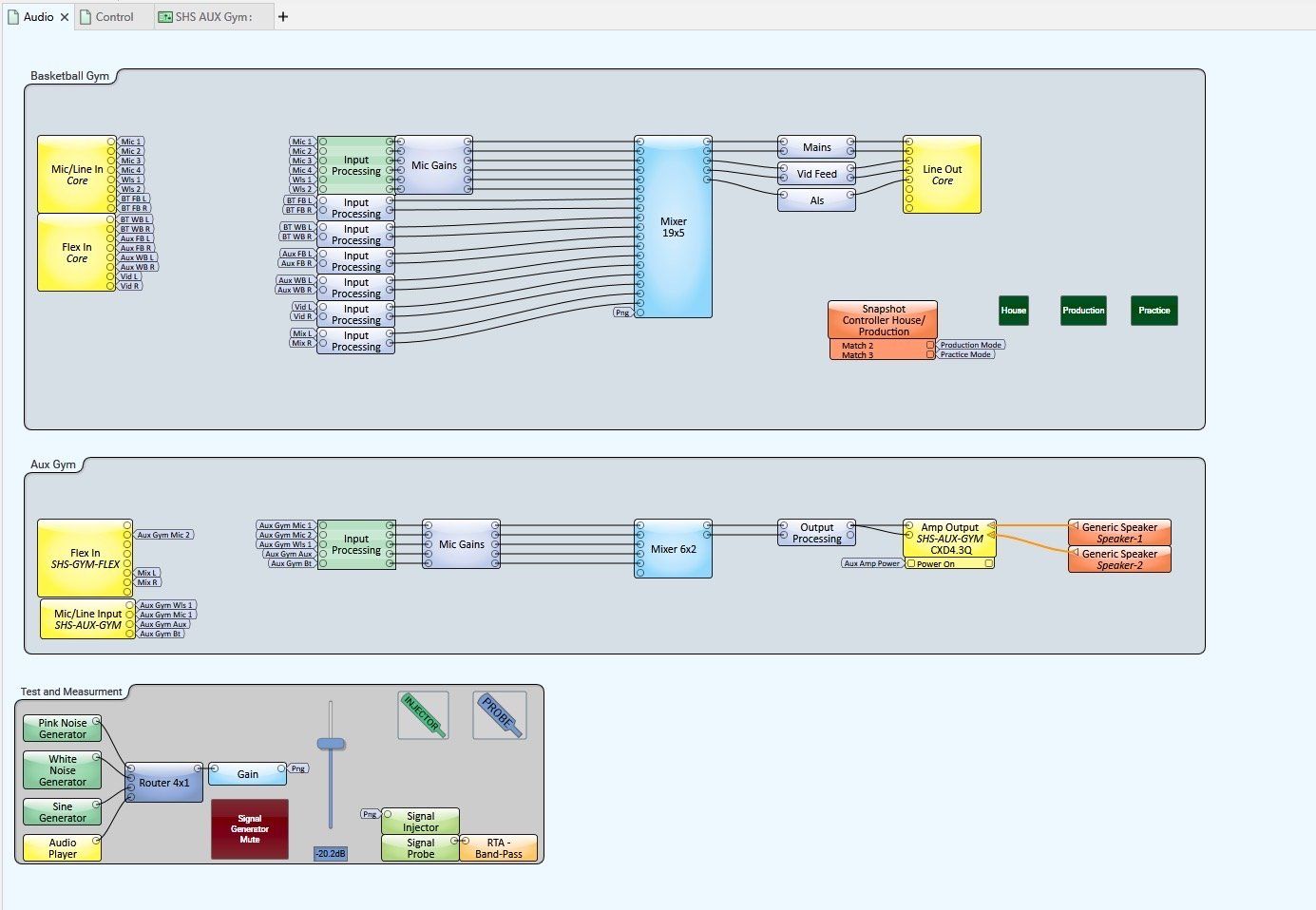Select the Audio Player block
Viewport: 1316px width, 910px height.
tap(63, 848)
